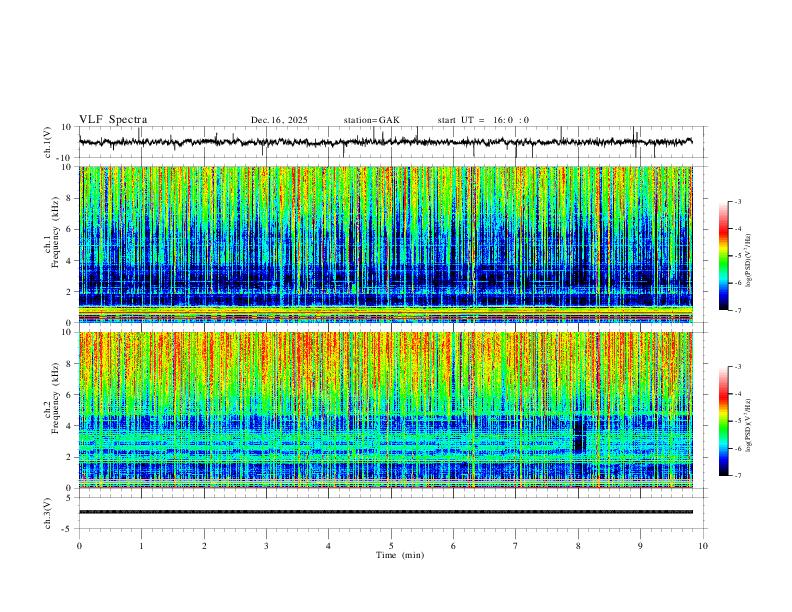Screen dimensions: 792x612
Task: Click the time axis tick label '9'
Action: pos(640,546)
